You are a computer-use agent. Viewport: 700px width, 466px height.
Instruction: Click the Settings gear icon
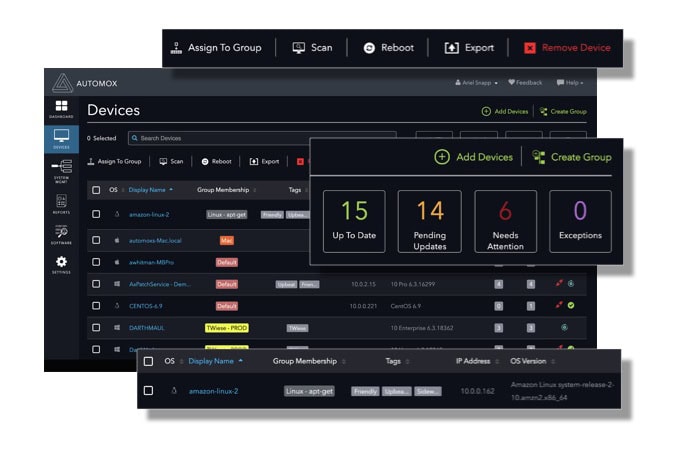[61, 264]
